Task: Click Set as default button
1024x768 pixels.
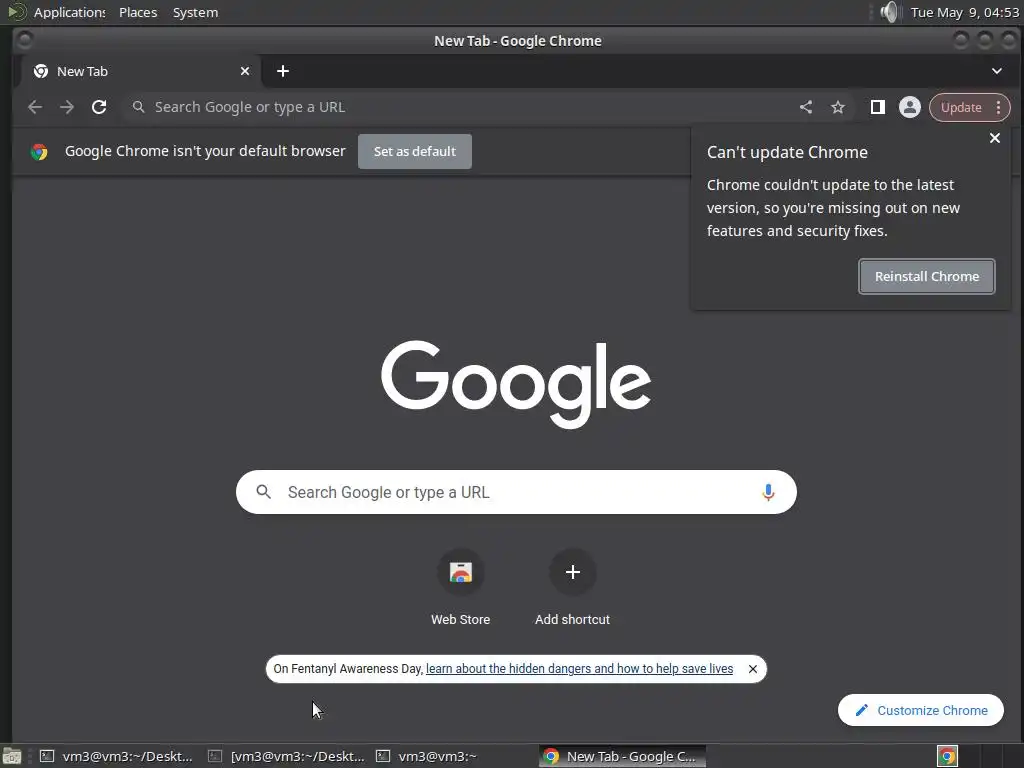Action: click(x=415, y=152)
